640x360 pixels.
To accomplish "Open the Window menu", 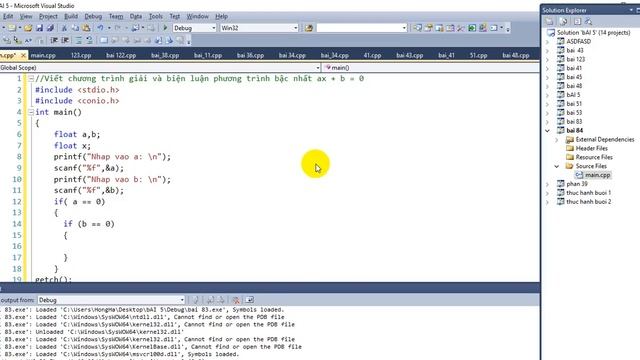I will point(198,16).
